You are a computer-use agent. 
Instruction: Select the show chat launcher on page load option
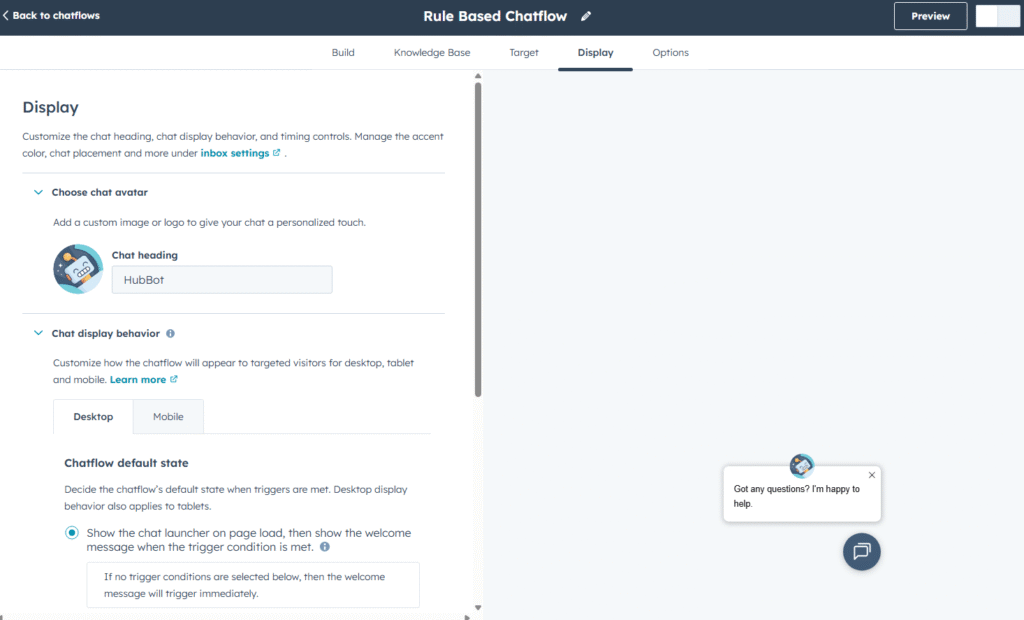(71, 533)
